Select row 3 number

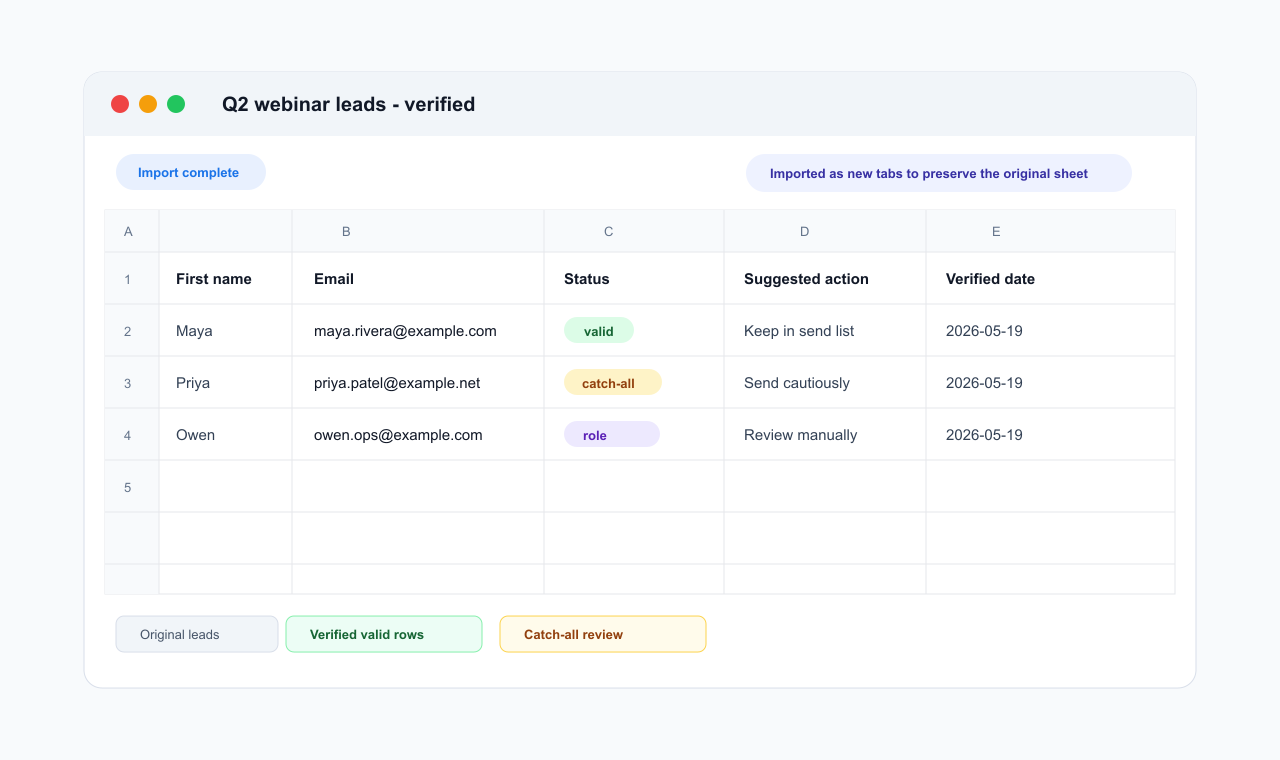pyautogui.click(x=132, y=383)
